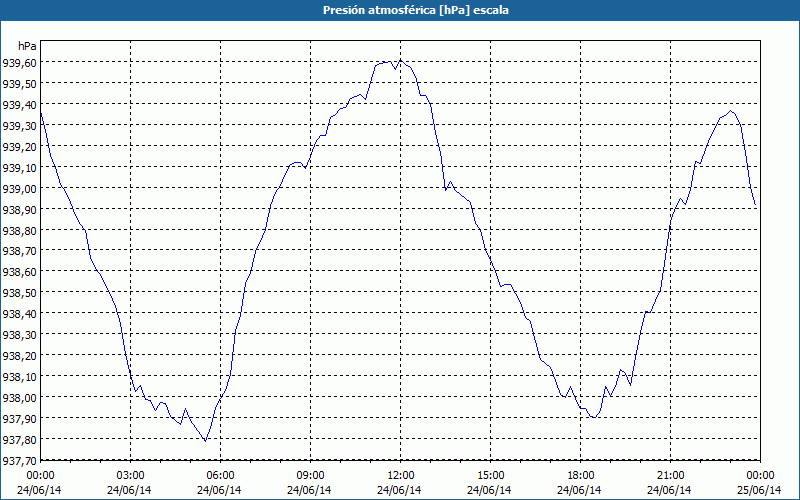Click the 939,20 y-axis value
Image resolution: width=800 pixels, height=500 pixels.
coord(19,146)
